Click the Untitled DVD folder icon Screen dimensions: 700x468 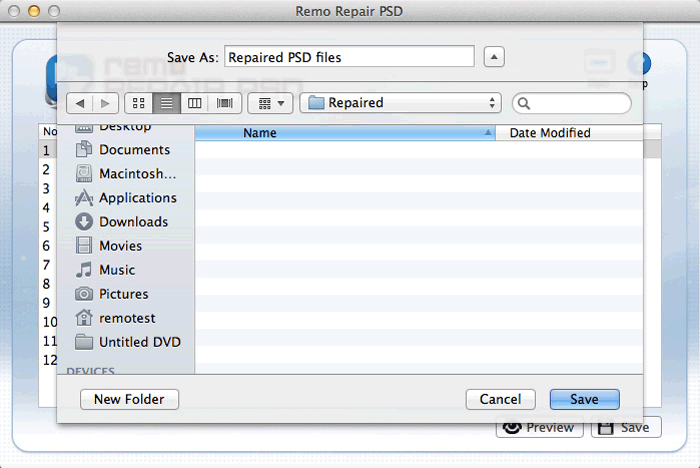(x=84, y=342)
